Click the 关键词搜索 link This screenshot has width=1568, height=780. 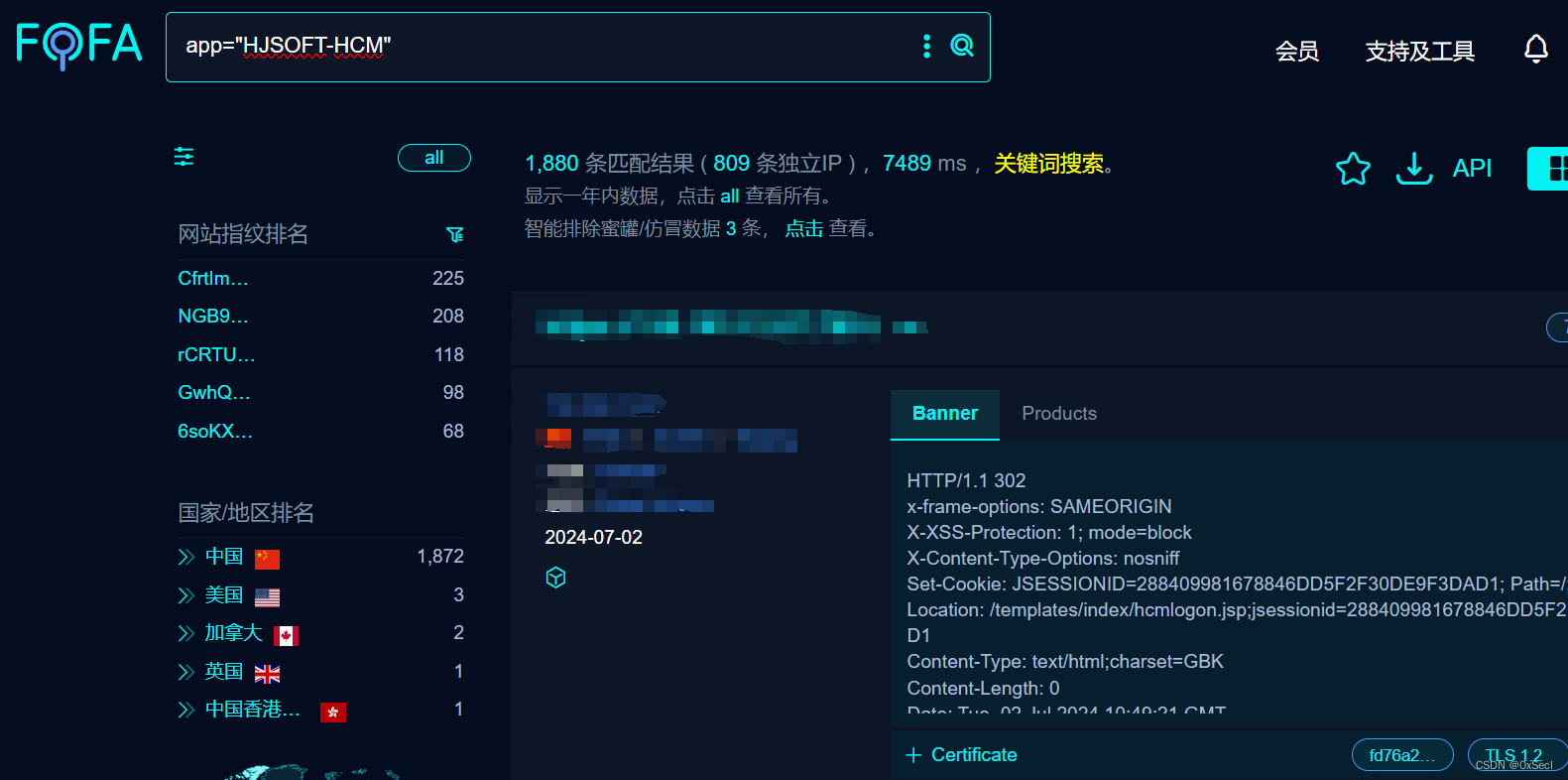click(1048, 164)
